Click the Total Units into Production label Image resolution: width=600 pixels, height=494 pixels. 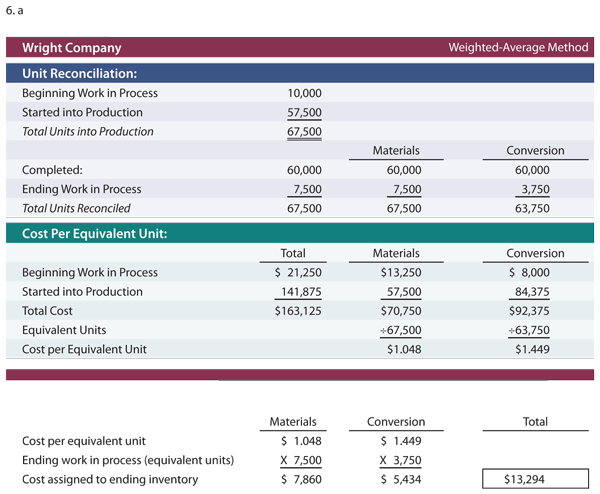coord(88,132)
